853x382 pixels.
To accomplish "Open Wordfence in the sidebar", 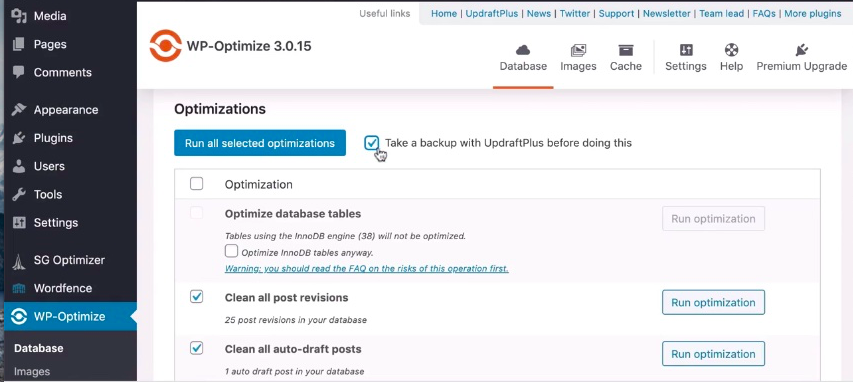I will click(63, 288).
